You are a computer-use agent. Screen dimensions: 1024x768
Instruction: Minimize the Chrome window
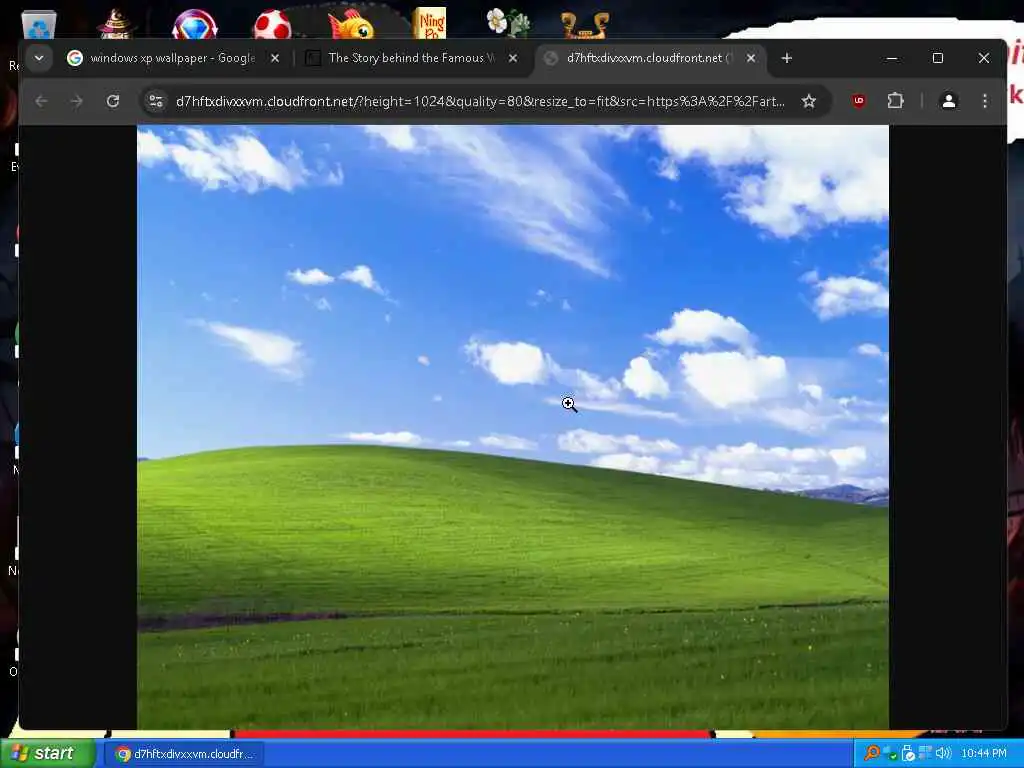click(x=892, y=58)
